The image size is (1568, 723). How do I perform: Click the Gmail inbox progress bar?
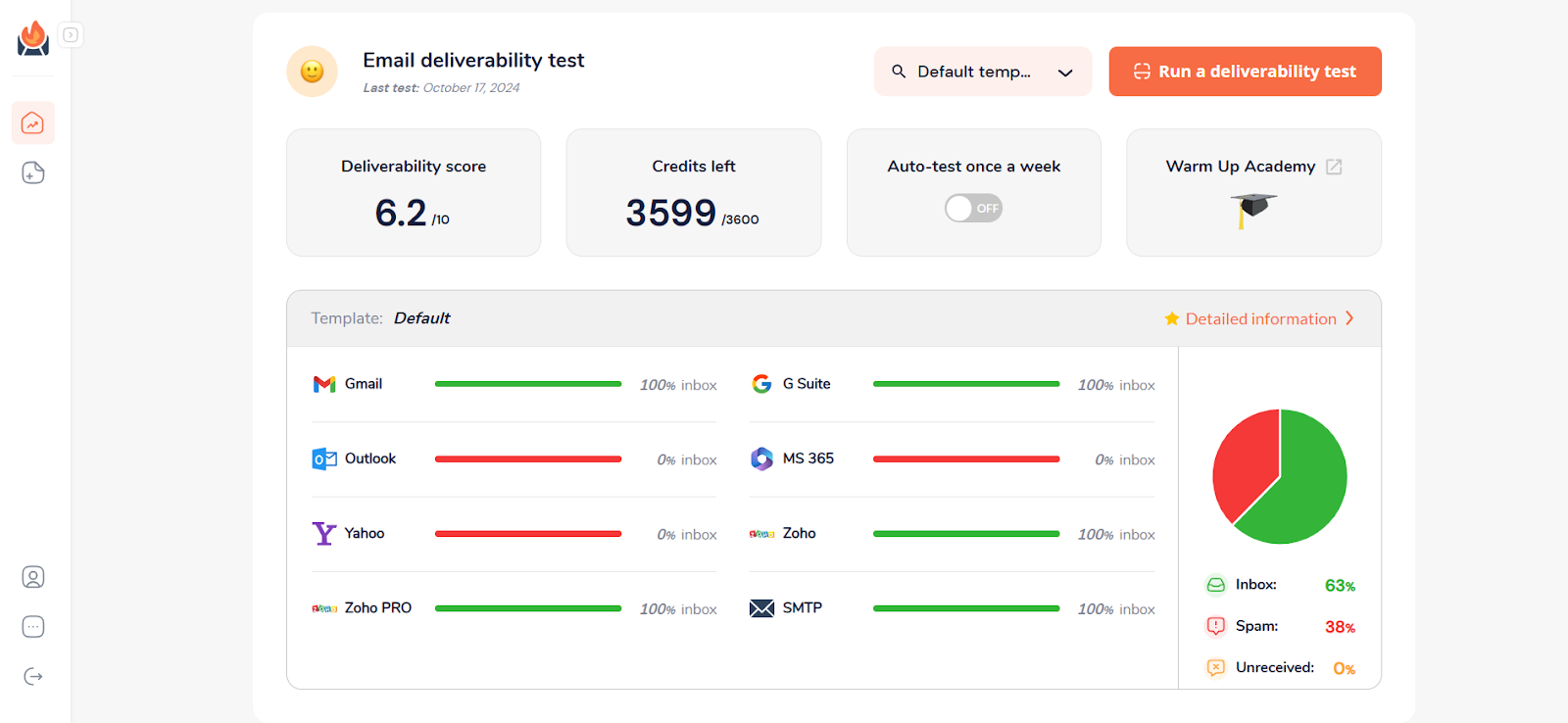527,384
